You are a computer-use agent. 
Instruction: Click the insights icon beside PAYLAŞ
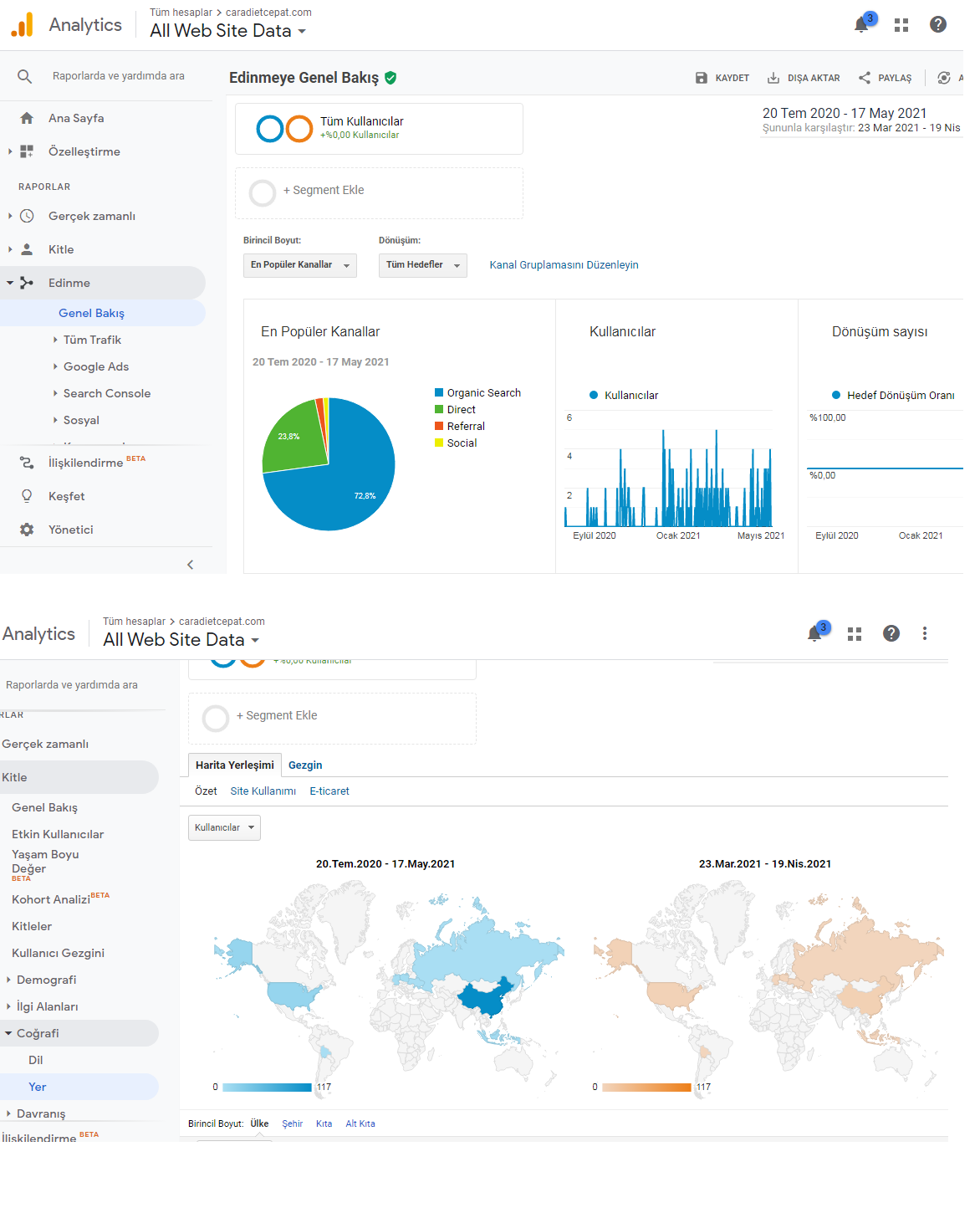pos(944,78)
